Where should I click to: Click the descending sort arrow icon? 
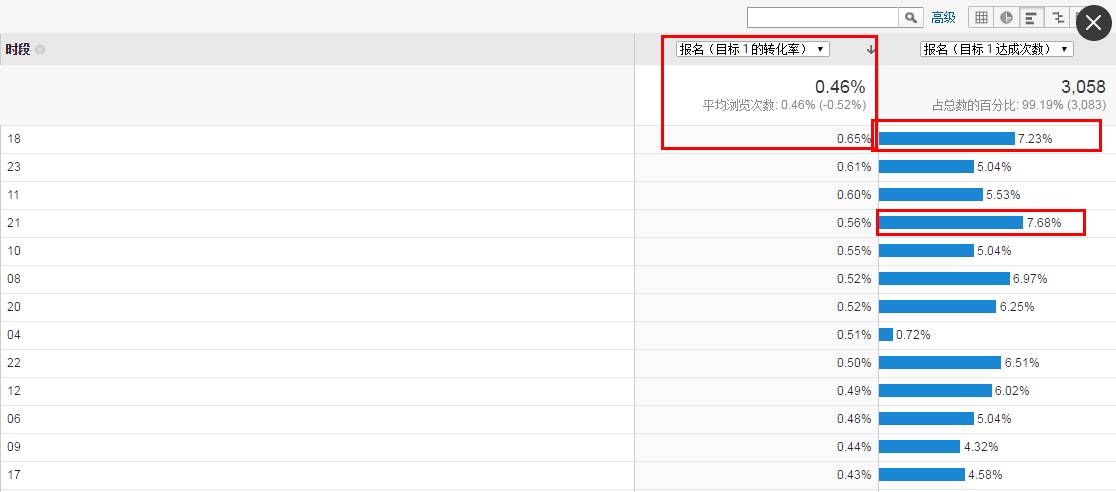[870, 50]
